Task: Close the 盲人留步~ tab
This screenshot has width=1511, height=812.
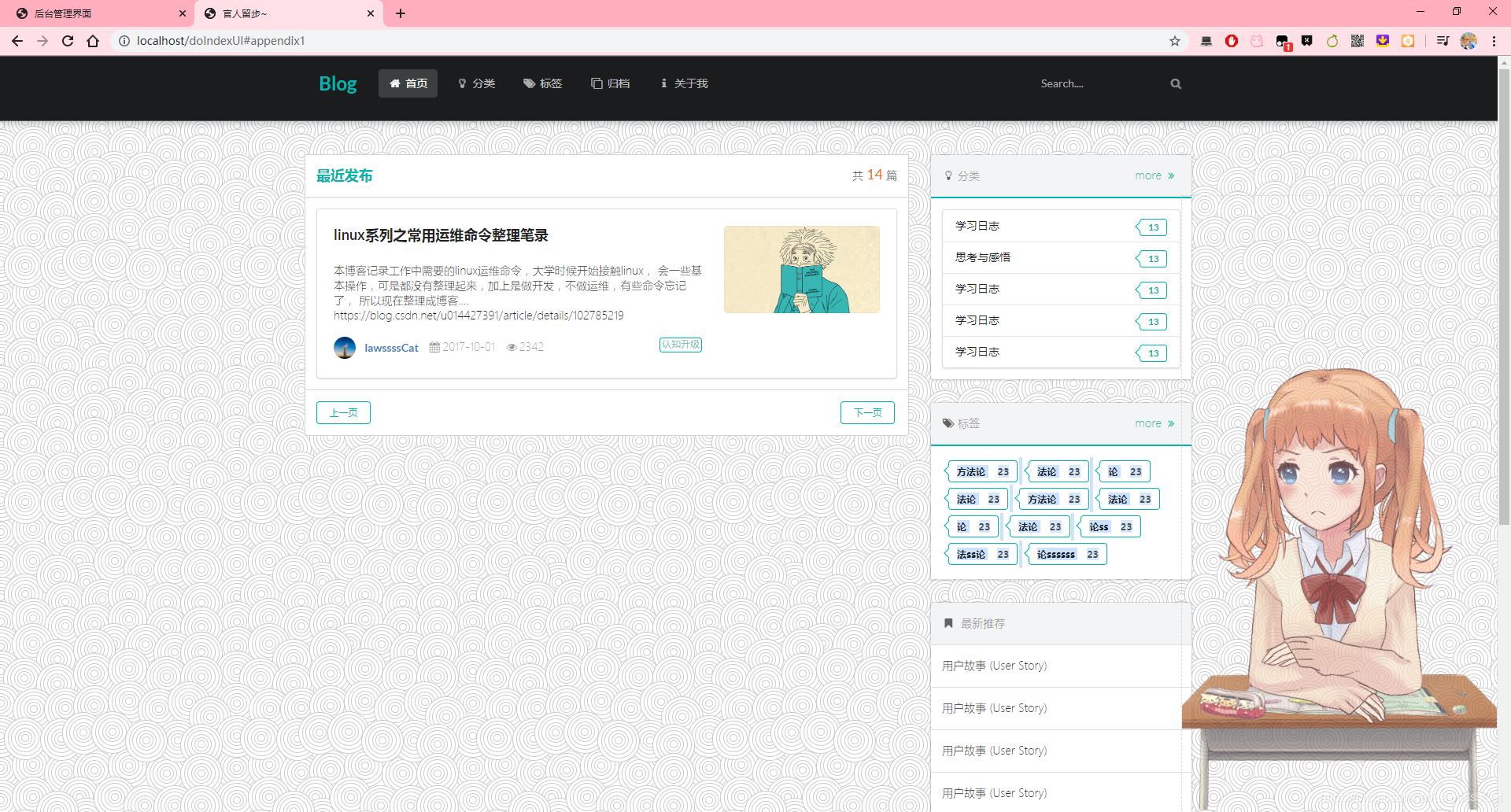Action: [x=371, y=13]
